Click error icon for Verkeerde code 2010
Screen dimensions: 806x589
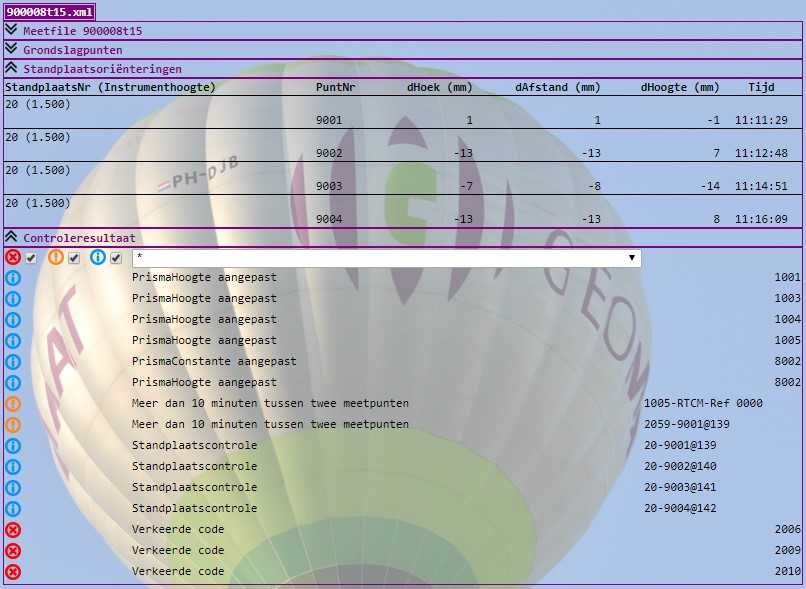13,572
